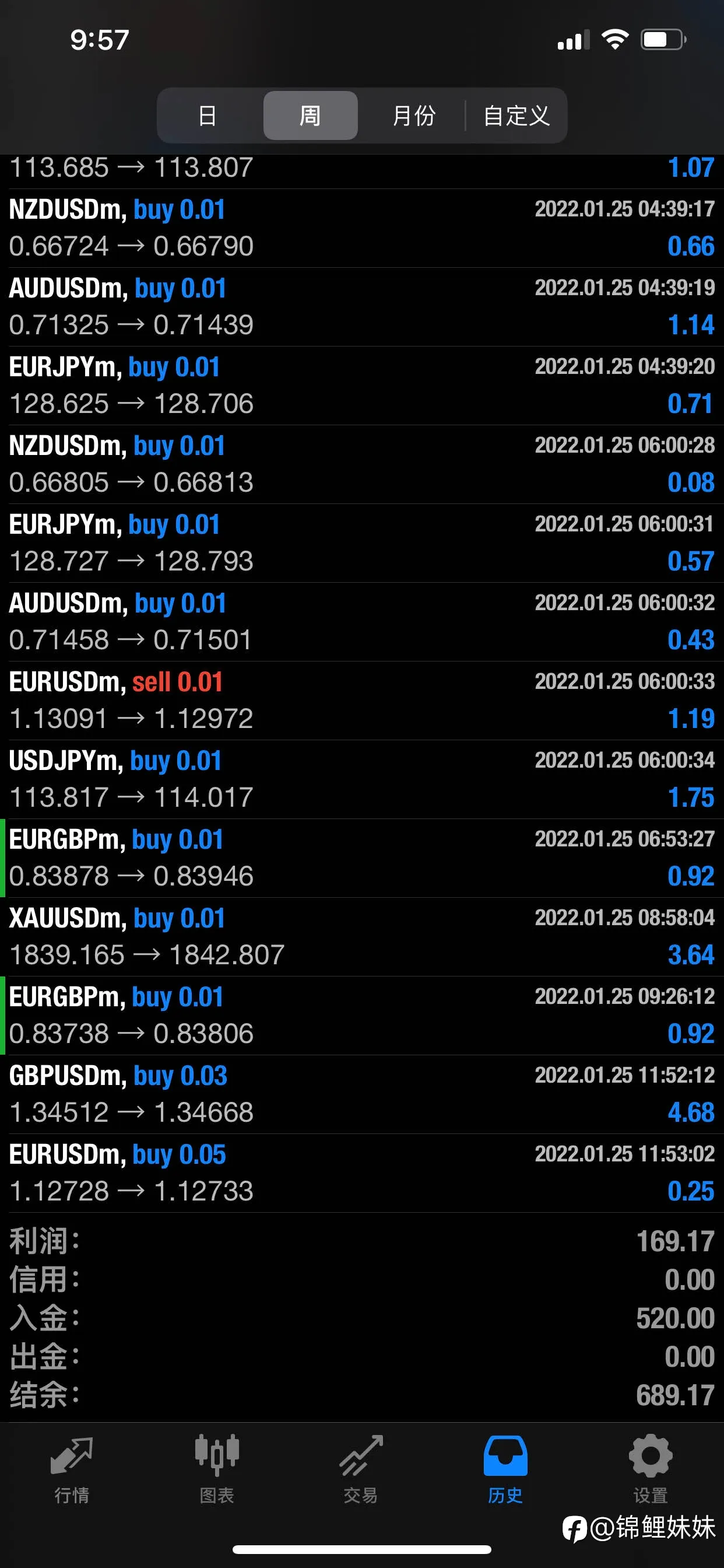Tap the Wi-Fi status icon

(614, 40)
